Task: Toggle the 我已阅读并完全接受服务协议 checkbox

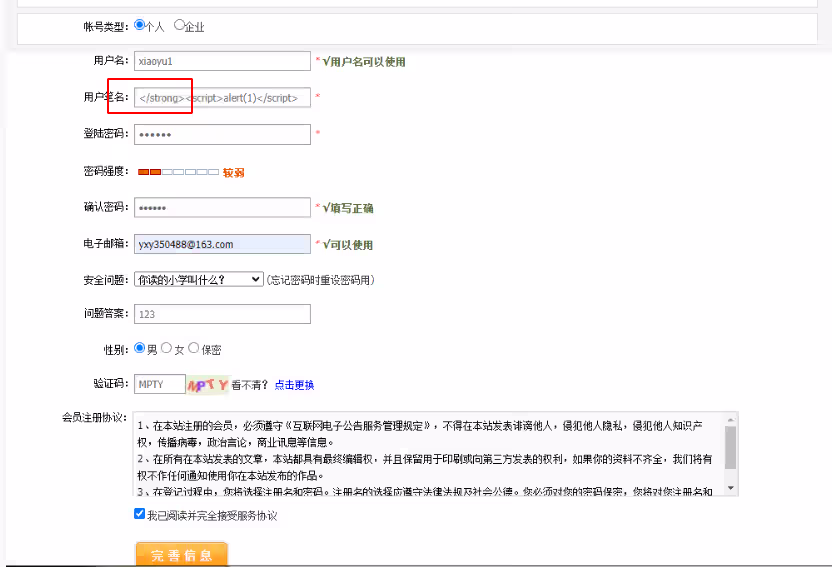Action: point(140,514)
